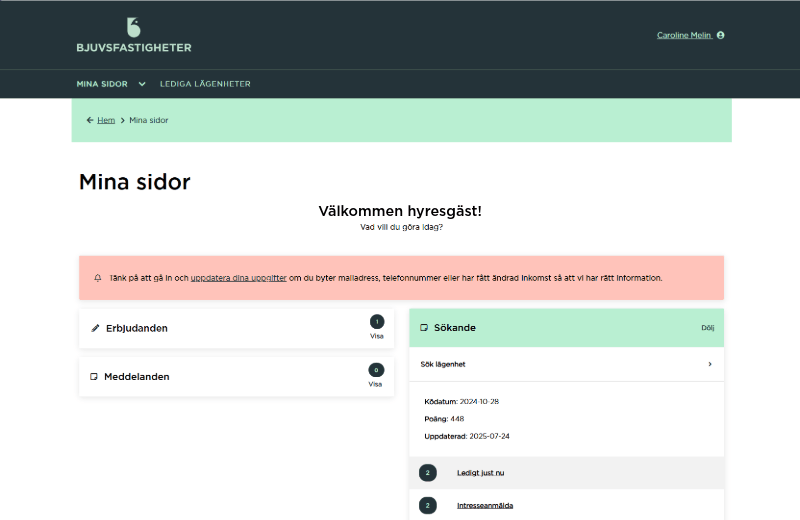Open the Ledigt just nu link
This screenshot has width=800, height=520.
[481, 473]
